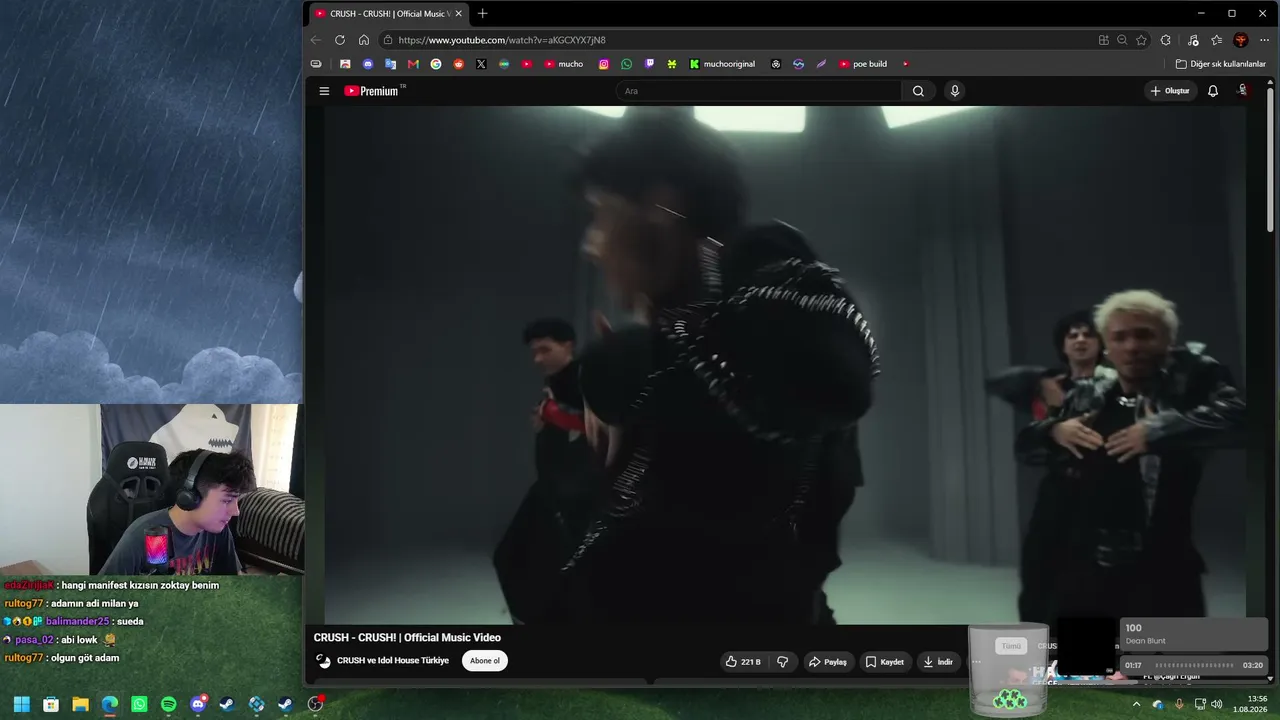
Task: Open the Reddit bookmark
Action: point(459,64)
